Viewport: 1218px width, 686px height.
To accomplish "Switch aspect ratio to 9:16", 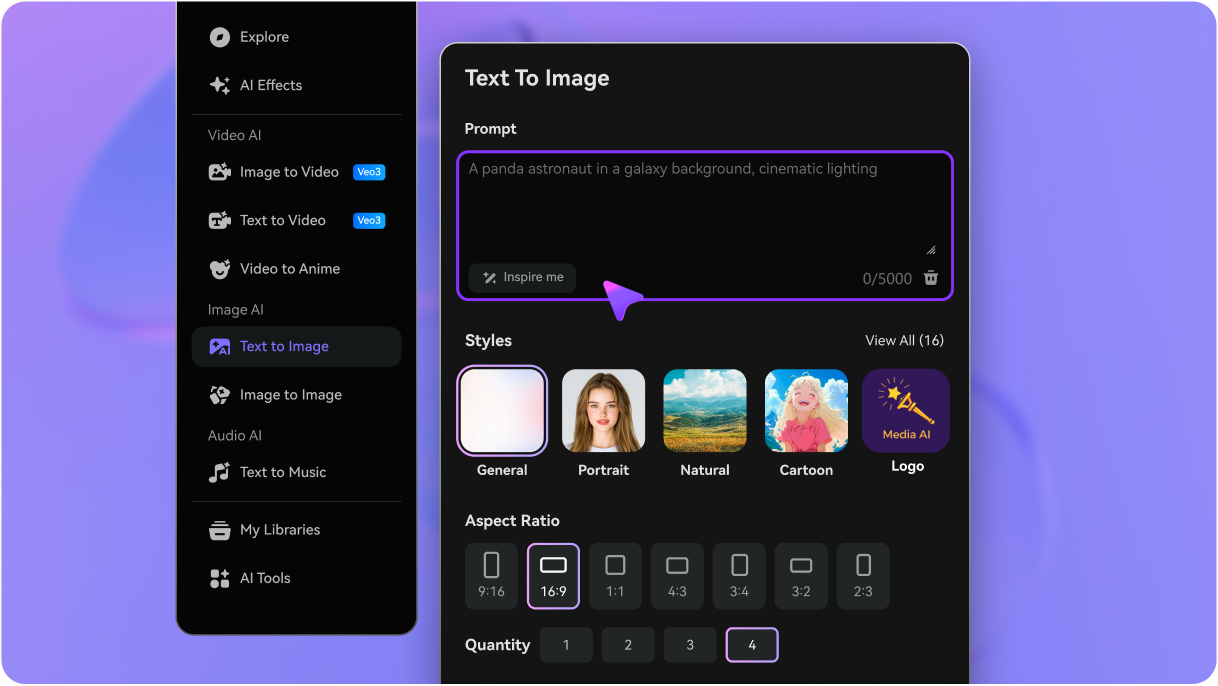I will point(491,576).
